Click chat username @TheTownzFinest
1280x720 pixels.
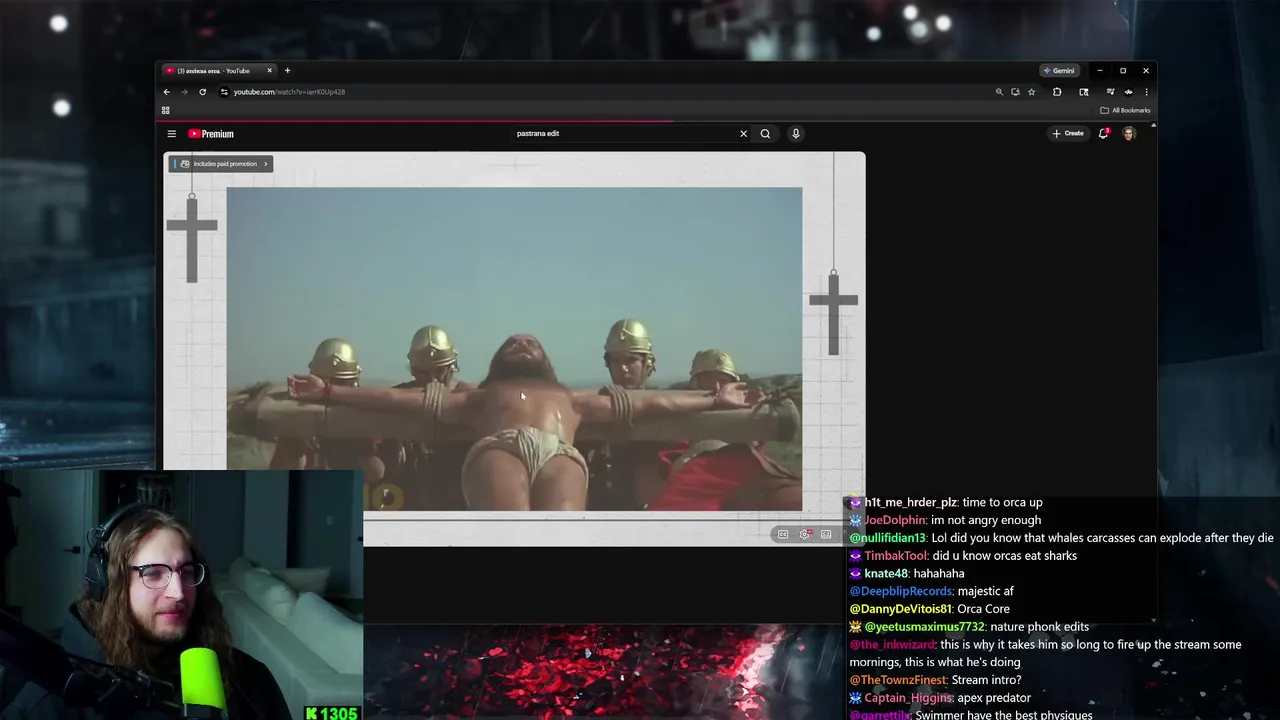pyautogui.click(x=898, y=680)
